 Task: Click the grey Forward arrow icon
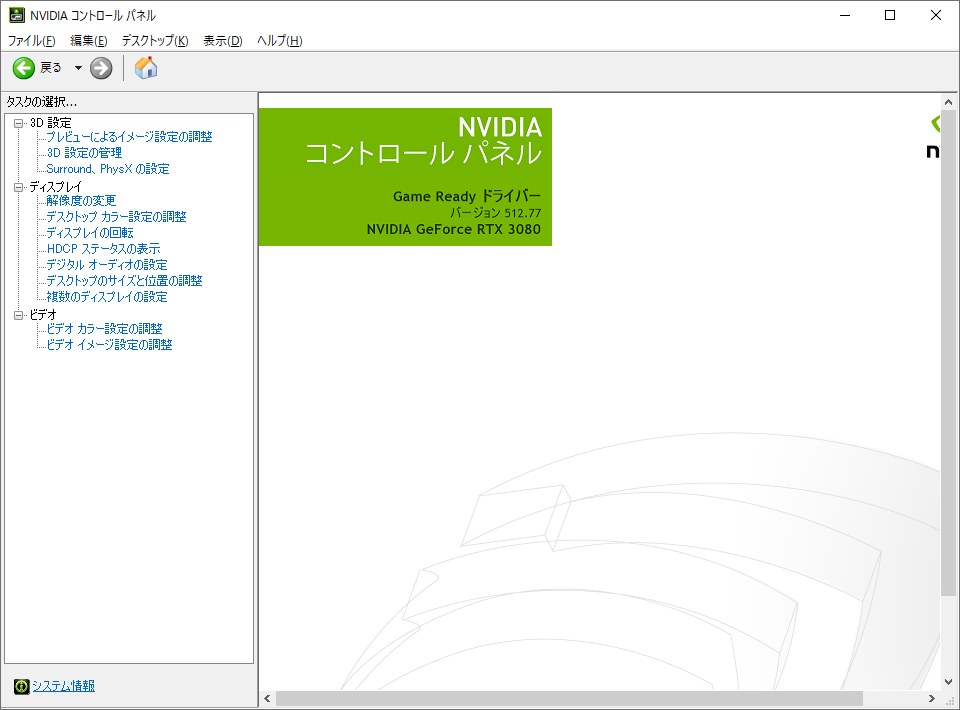[101, 68]
